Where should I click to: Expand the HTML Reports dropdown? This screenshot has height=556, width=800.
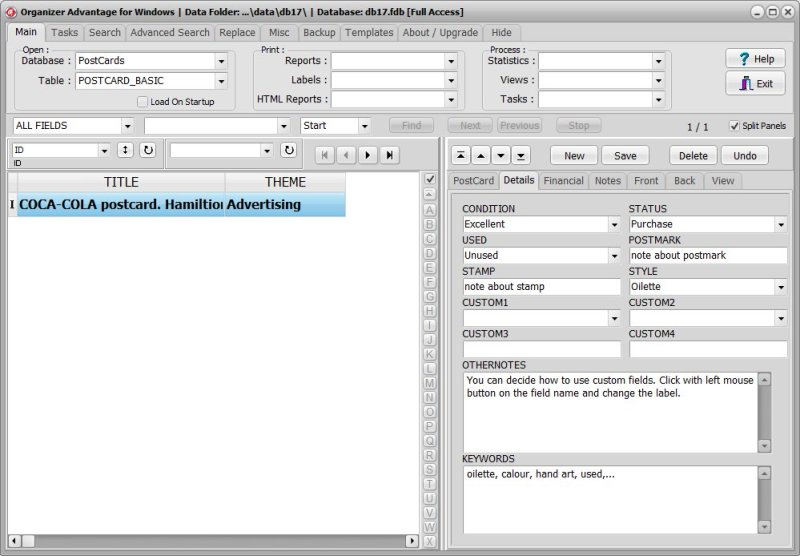click(x=451, y=99)
